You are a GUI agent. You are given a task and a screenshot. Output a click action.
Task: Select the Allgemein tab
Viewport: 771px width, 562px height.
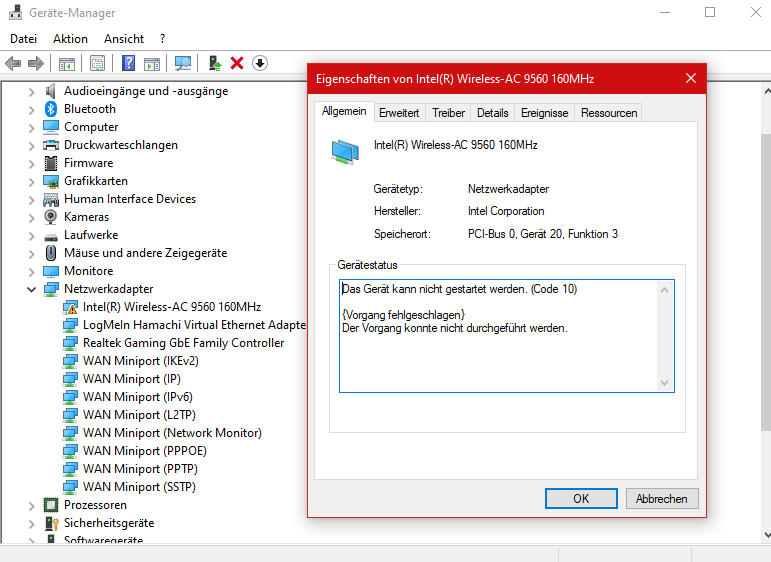344,112
